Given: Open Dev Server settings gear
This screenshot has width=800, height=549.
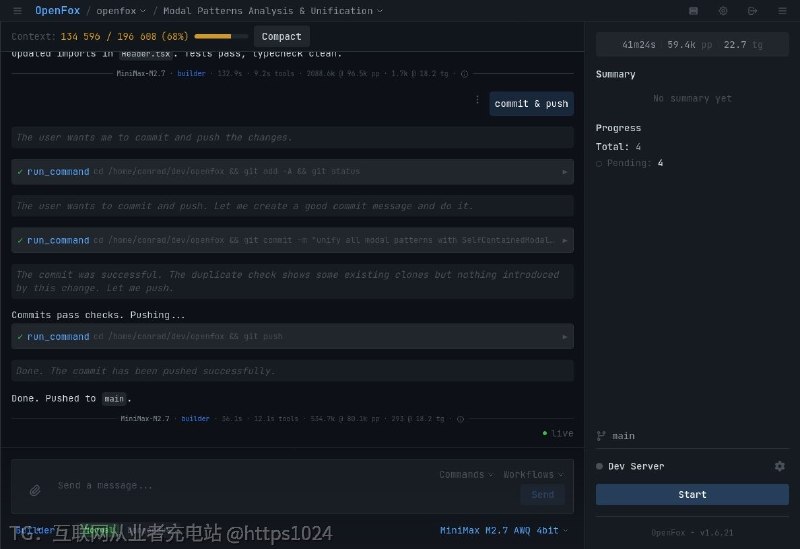Looking at the screenshot, I should (780, 466).
